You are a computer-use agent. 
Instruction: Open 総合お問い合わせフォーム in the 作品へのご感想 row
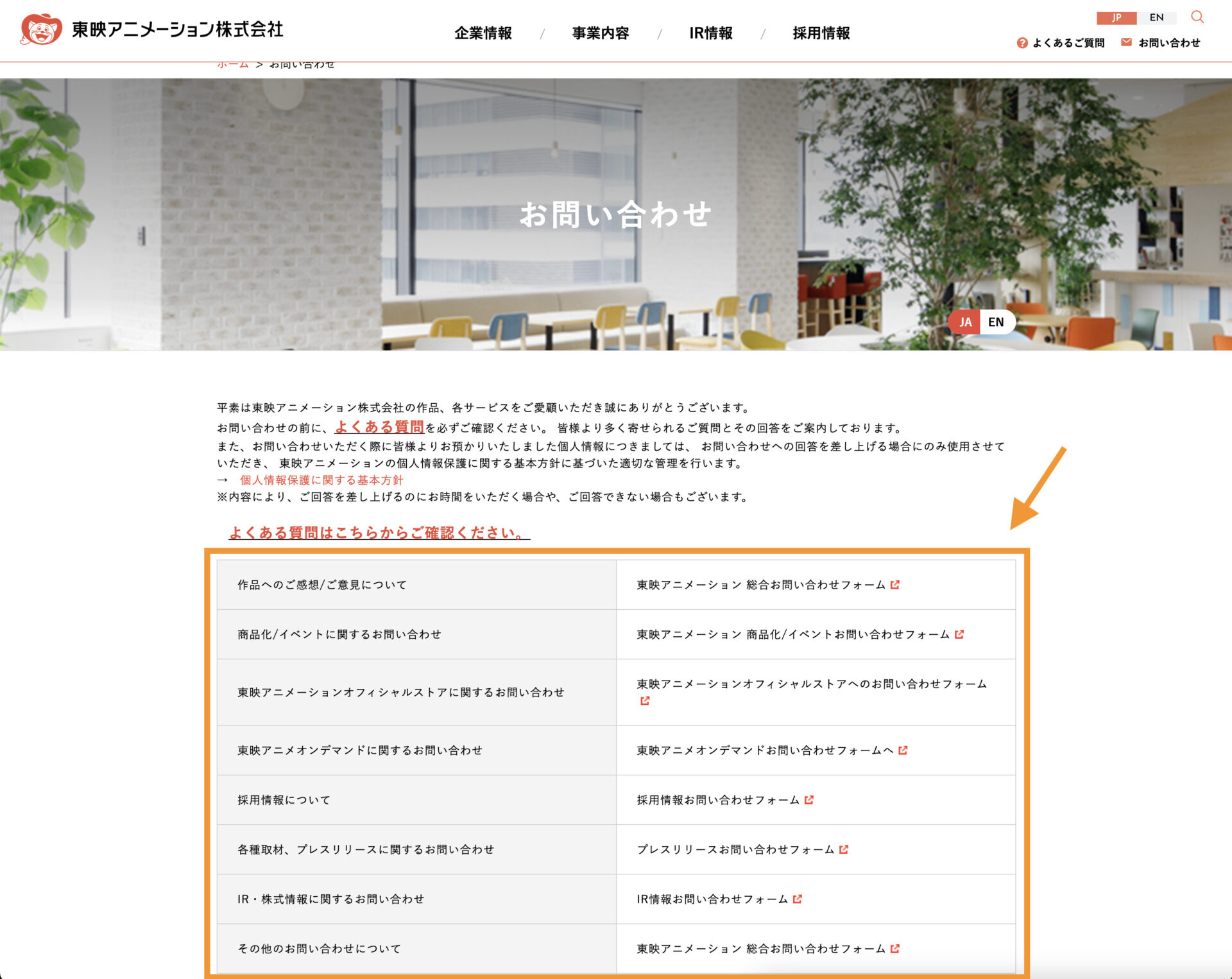(x=761, y=585)
